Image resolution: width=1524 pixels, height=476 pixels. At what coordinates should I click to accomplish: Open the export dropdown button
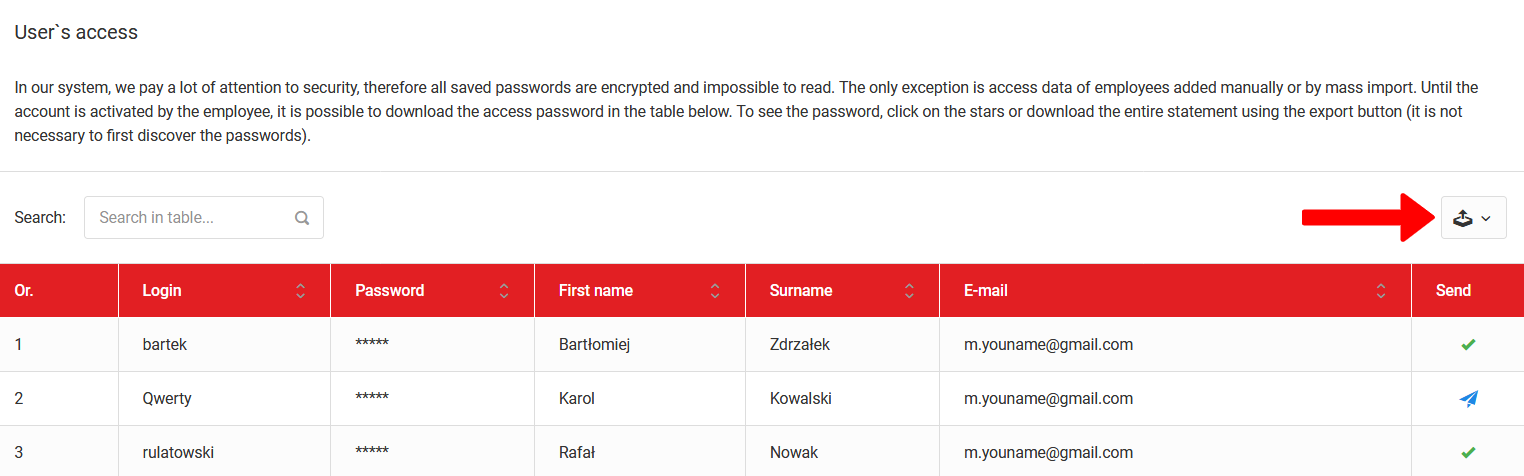(1473, 218)
